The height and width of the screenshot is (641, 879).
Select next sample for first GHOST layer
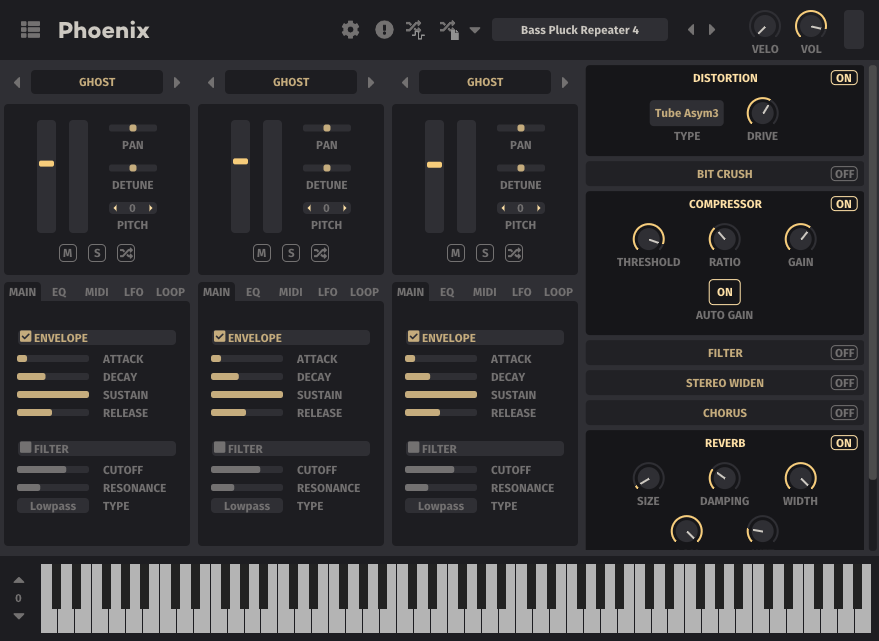[x=177, y=82]
